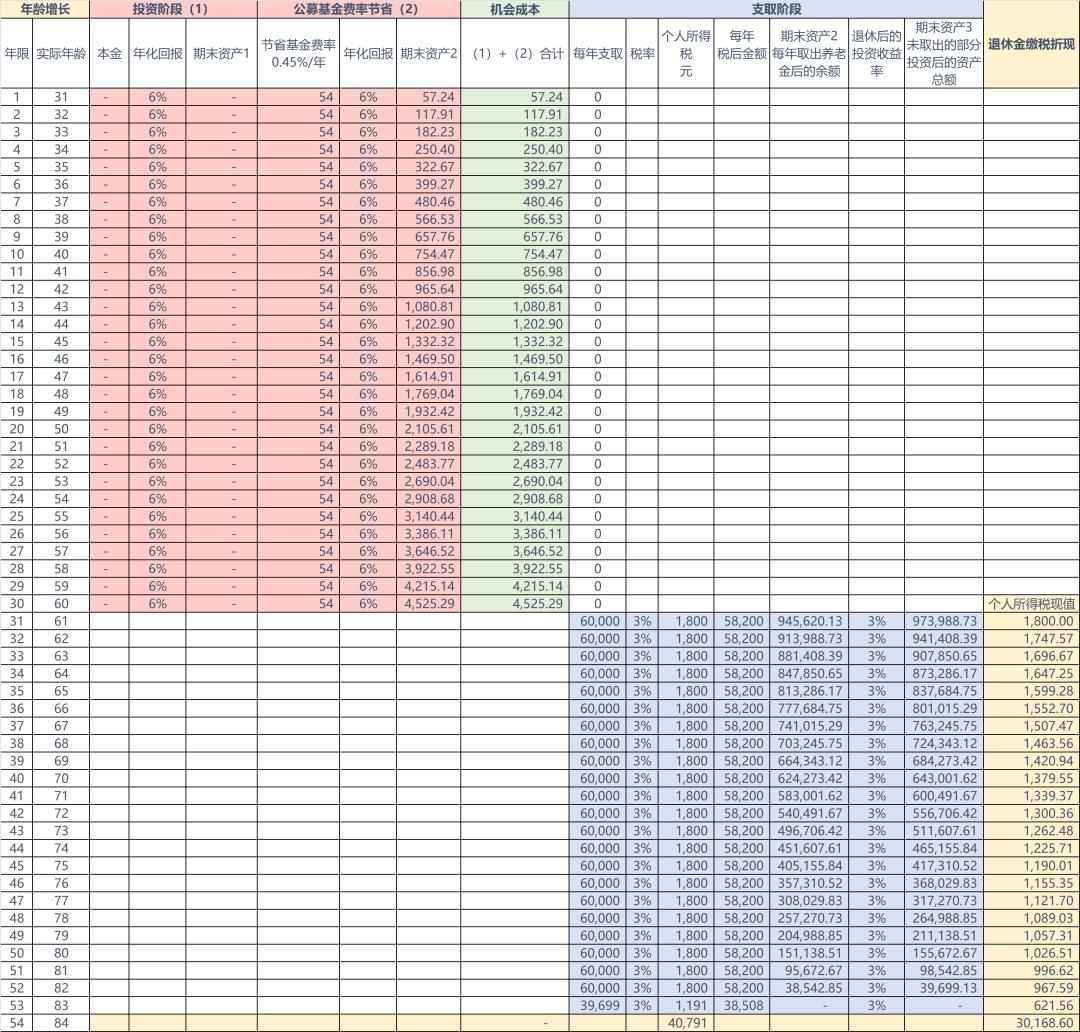
Task: Select the 个人所得税 元 header cell
Action: [686, 54]
